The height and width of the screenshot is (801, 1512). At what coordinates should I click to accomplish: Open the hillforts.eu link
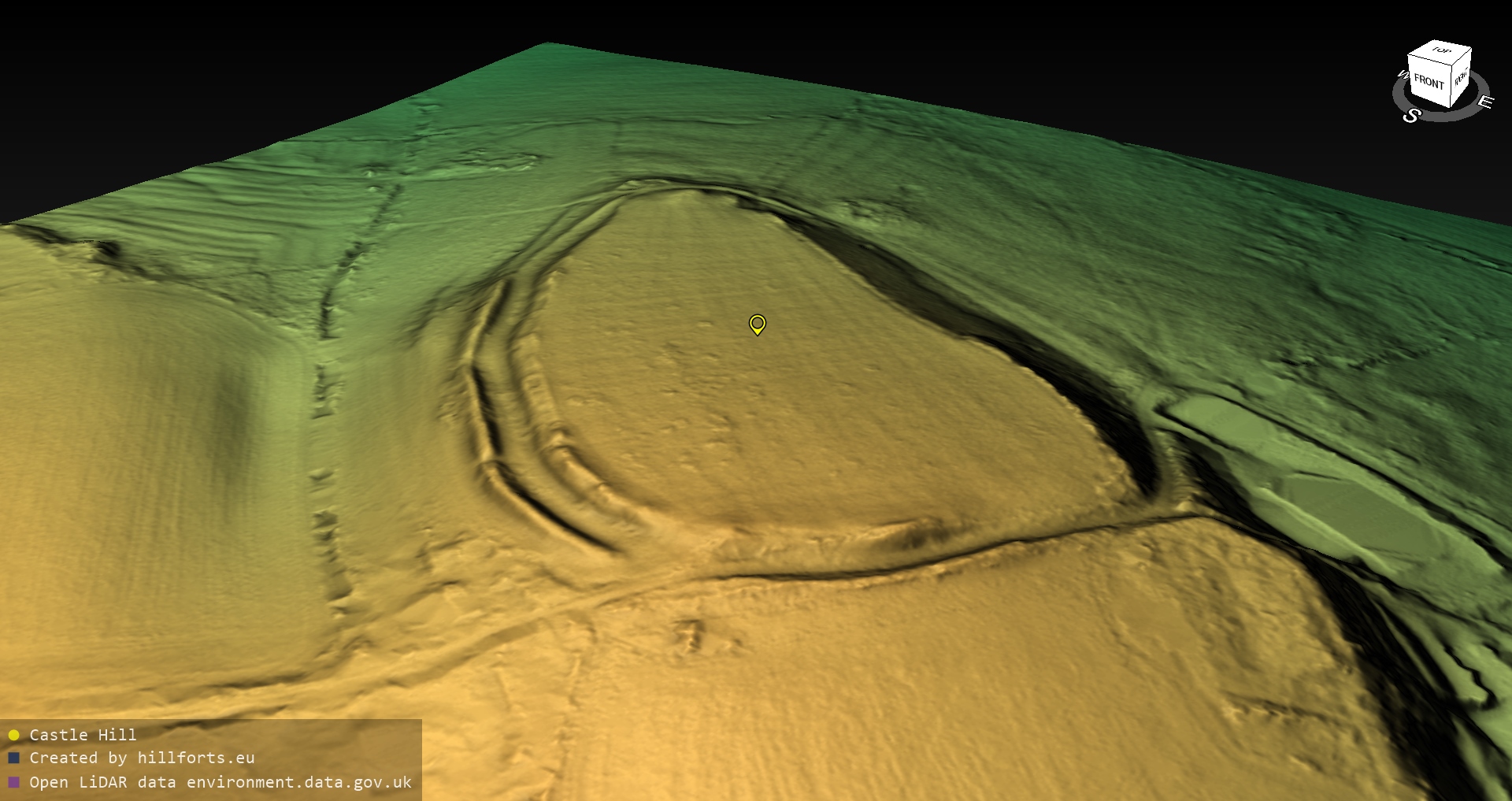195,758
